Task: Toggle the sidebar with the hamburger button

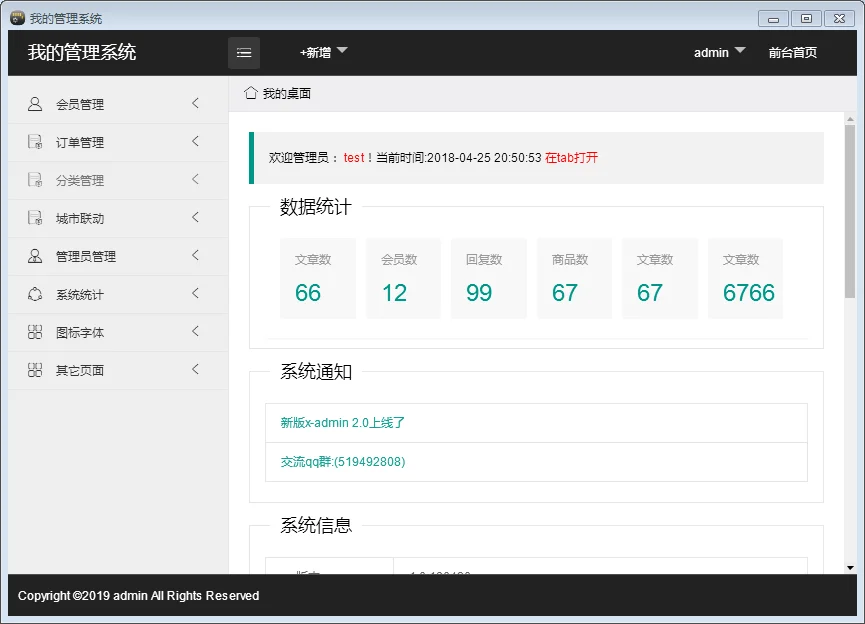Action: pos(244,53)
